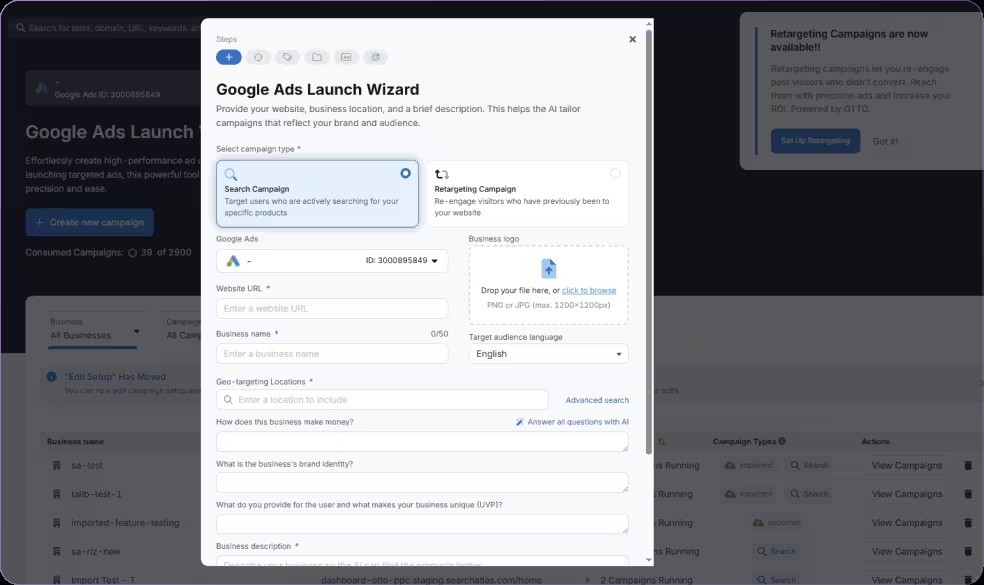Click the Consumed Campaigns progress circle
Screen dimensions: 984x585
132,253
